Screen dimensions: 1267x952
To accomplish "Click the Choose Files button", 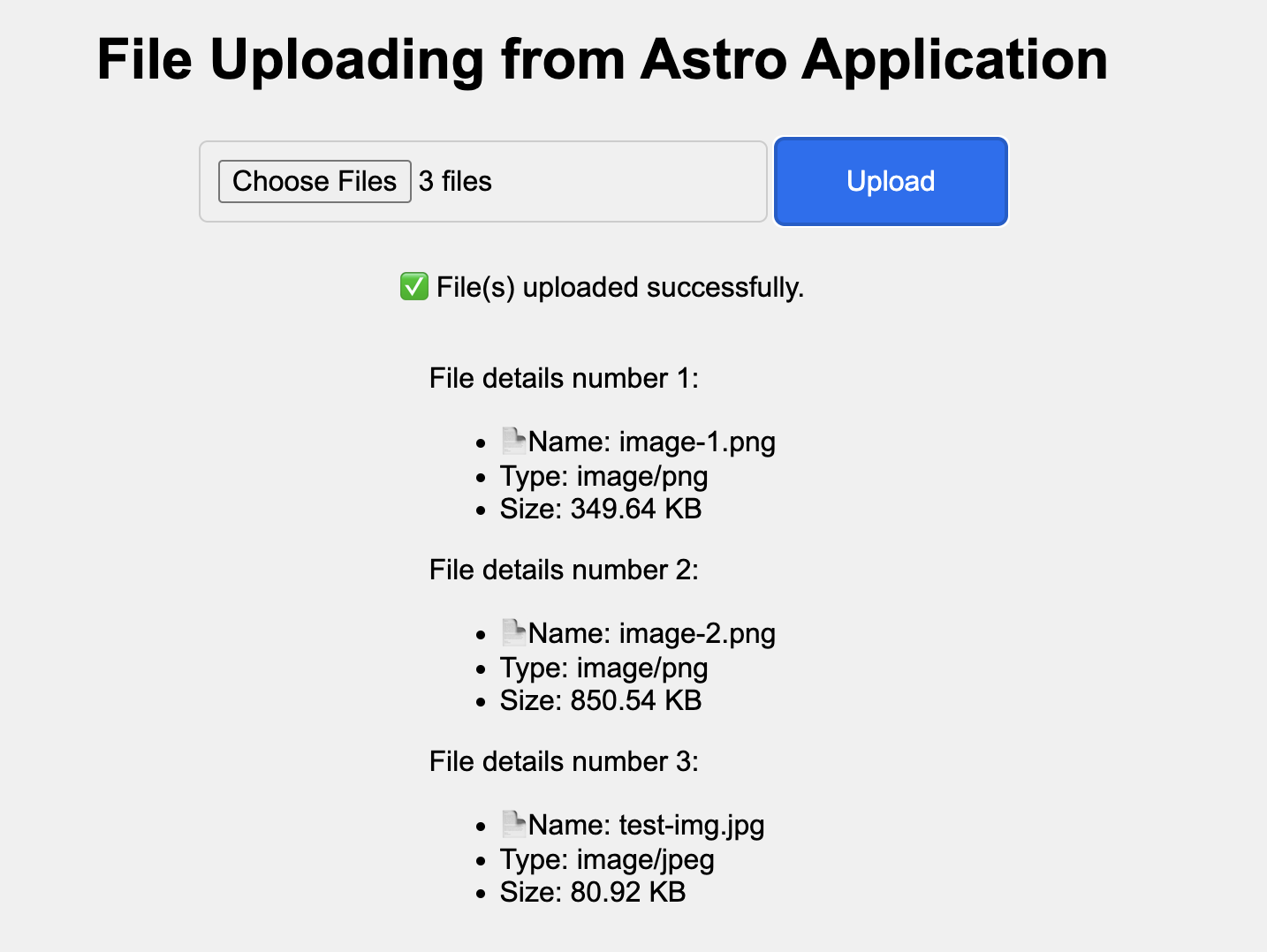I will [x=314, y=181].
